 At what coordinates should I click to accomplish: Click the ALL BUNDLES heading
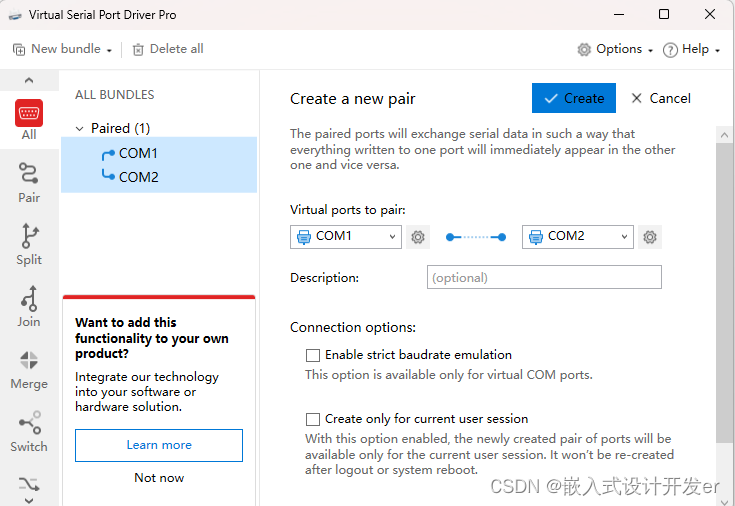[x=114, y=95]
